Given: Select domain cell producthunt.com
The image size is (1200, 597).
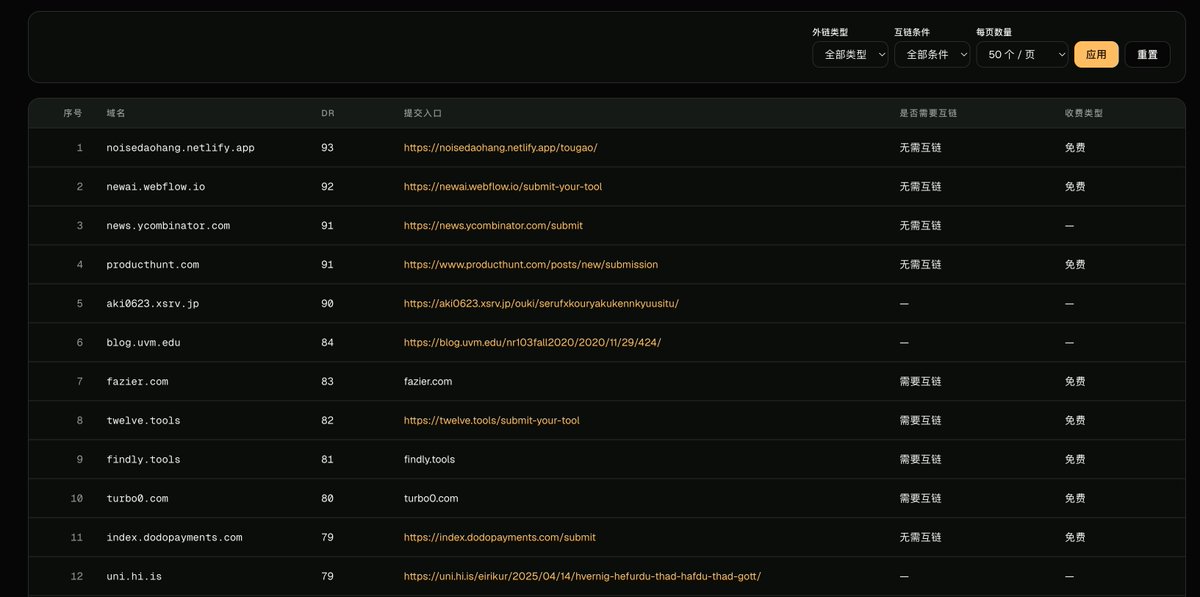Looking at the screenshot, I should click(x=153, y=265).
